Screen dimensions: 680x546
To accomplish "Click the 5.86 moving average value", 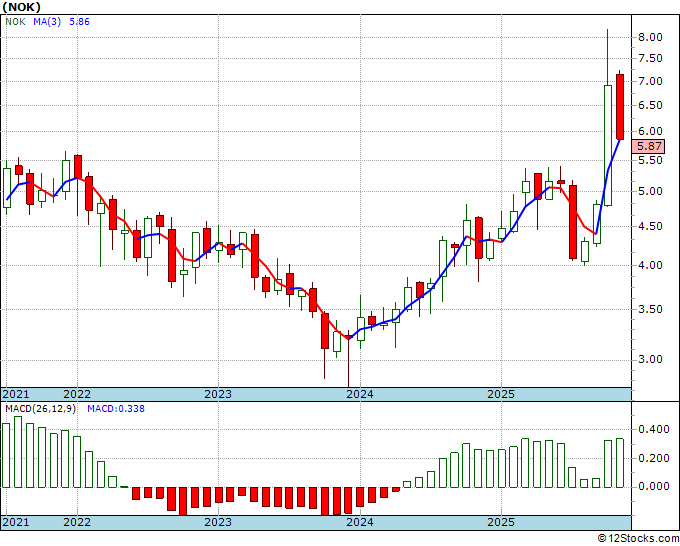I will [79, 22].
